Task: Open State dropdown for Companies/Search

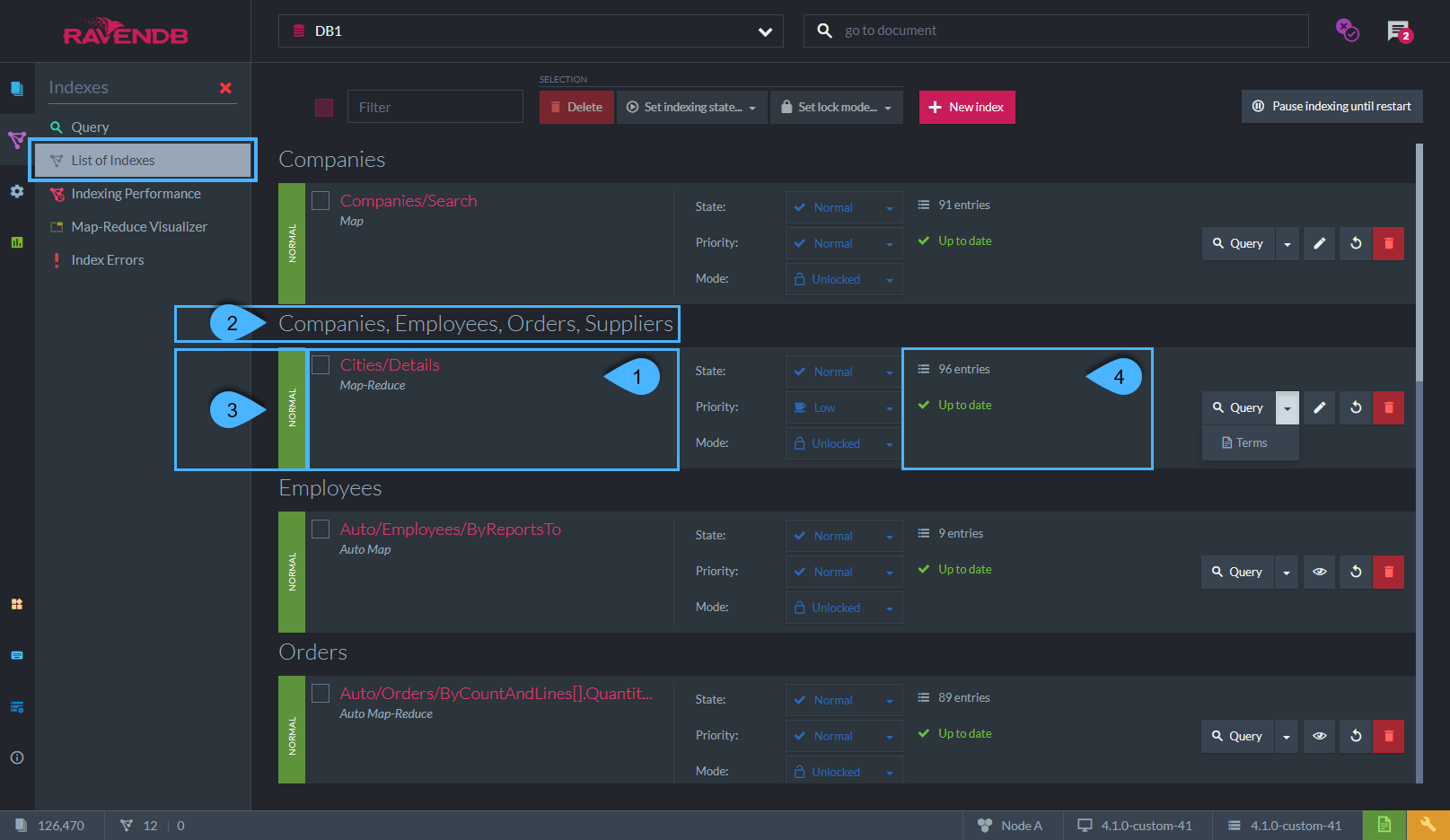Action: click(x=844, y=207)
